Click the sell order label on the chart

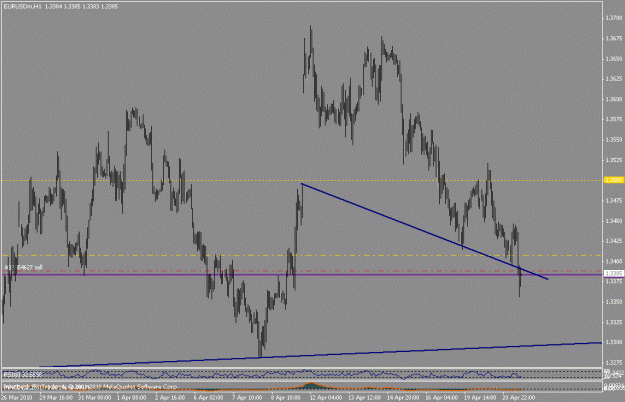tap(23, 267)
